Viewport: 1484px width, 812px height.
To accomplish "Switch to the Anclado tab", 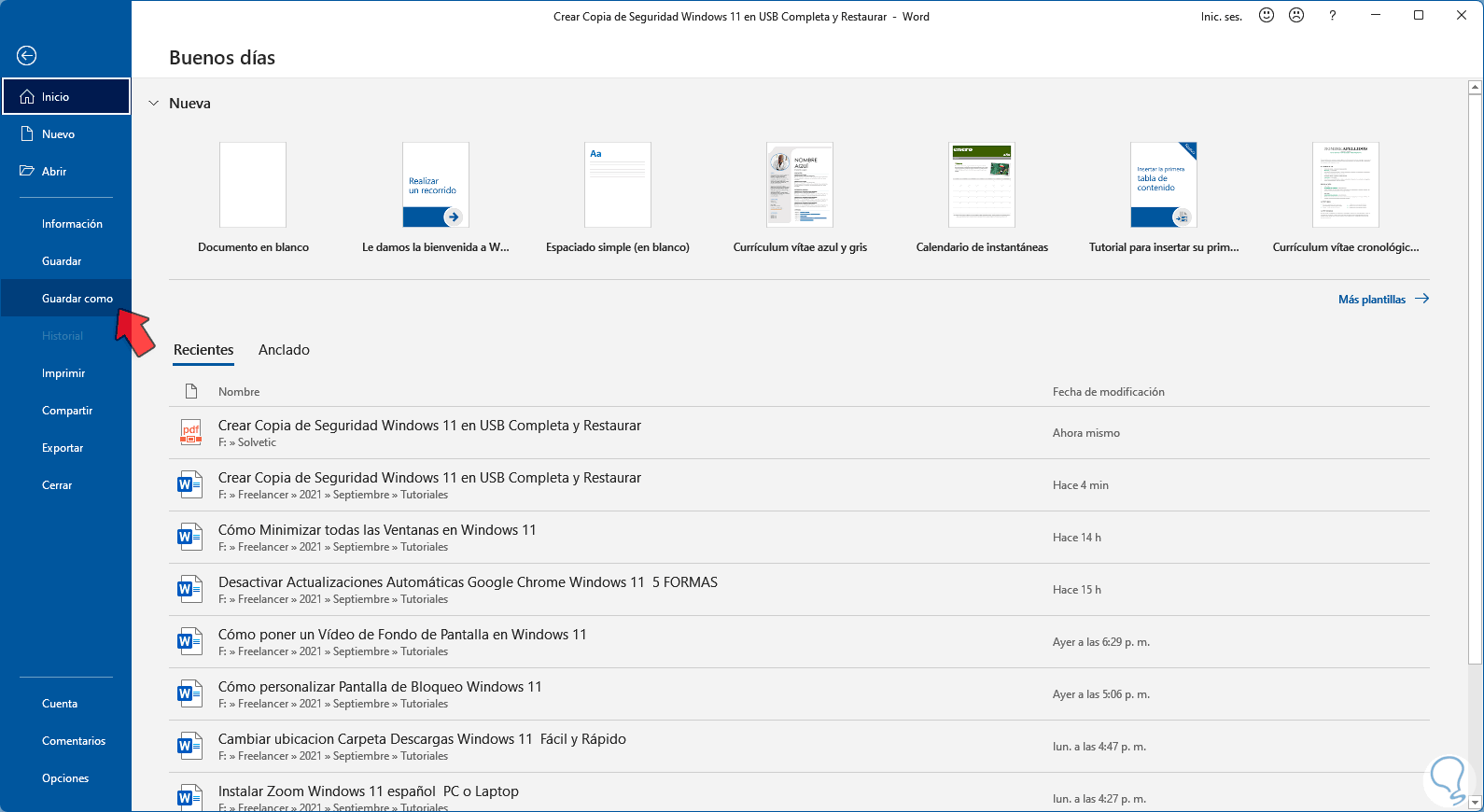I will point(284,350).
